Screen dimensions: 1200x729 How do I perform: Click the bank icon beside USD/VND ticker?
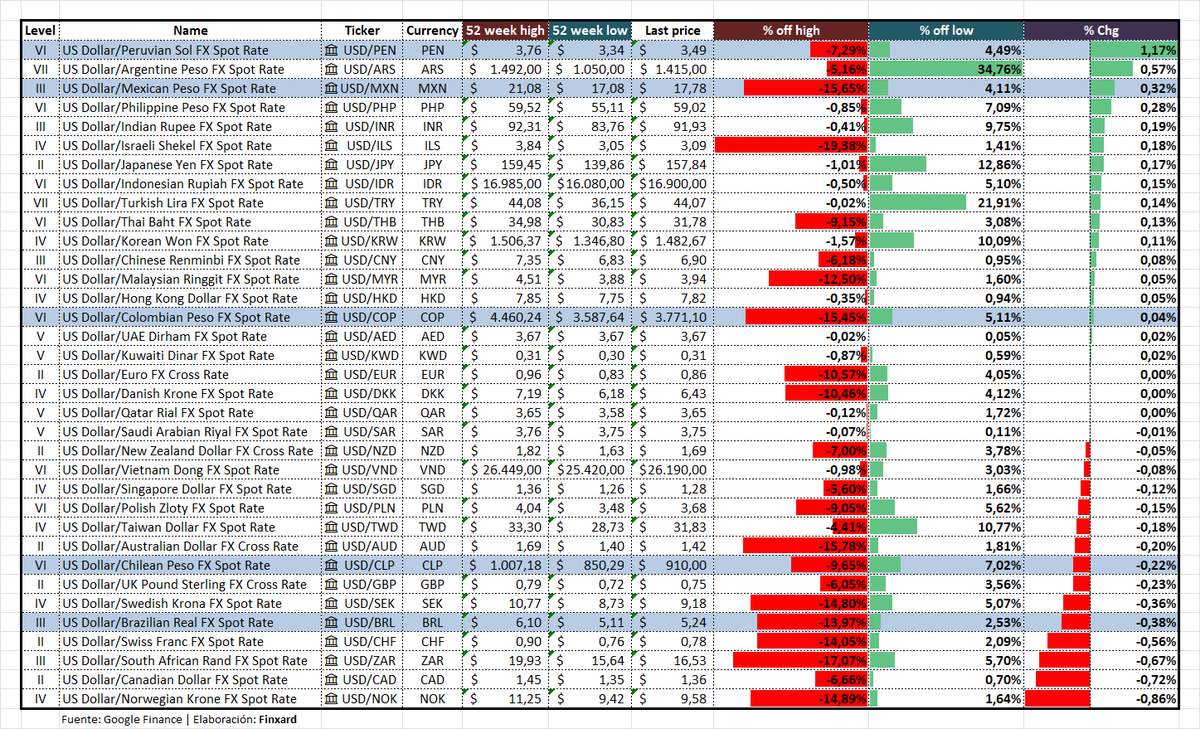[332, 468]
